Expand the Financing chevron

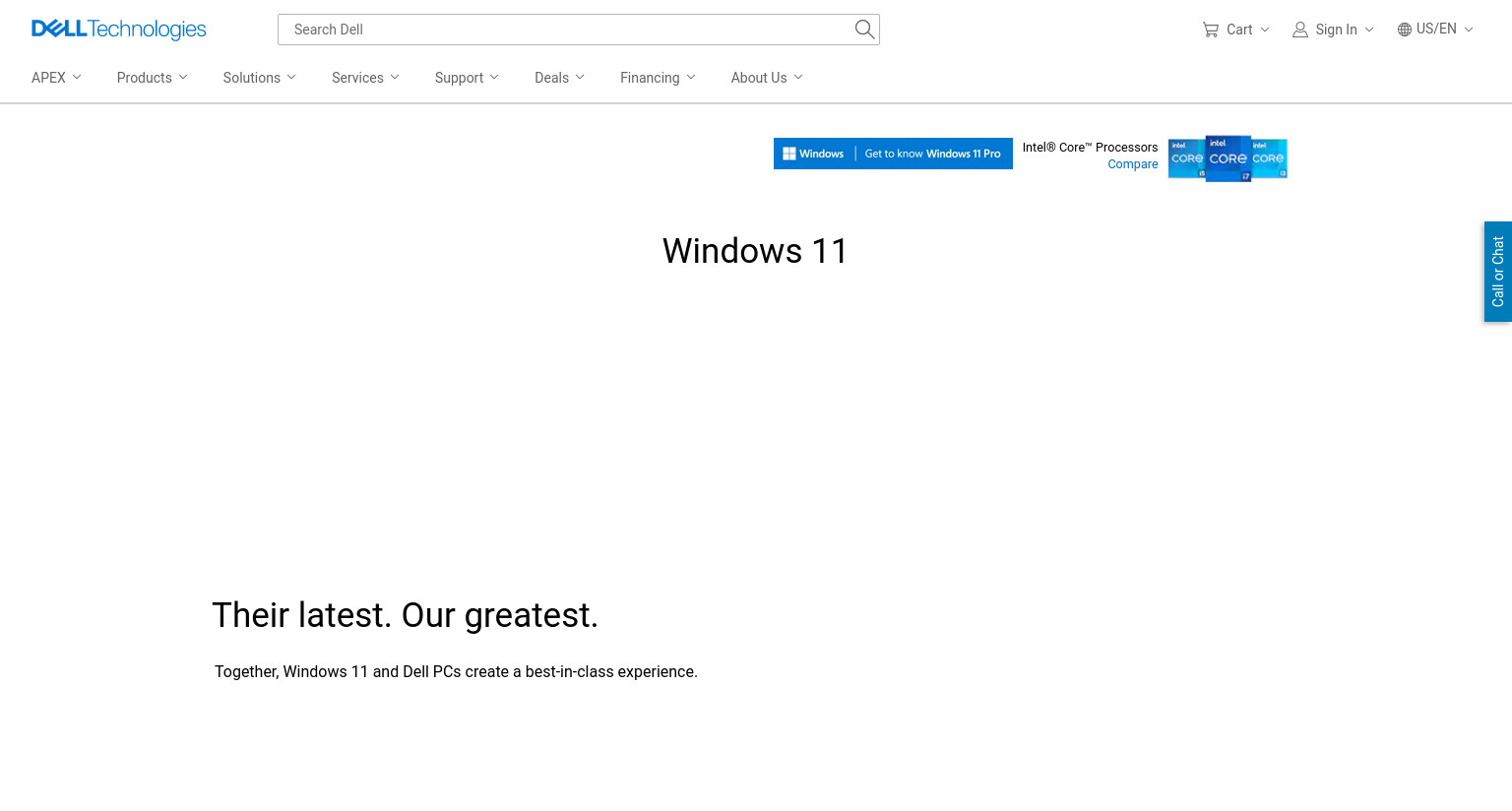[x=691, y=77]
